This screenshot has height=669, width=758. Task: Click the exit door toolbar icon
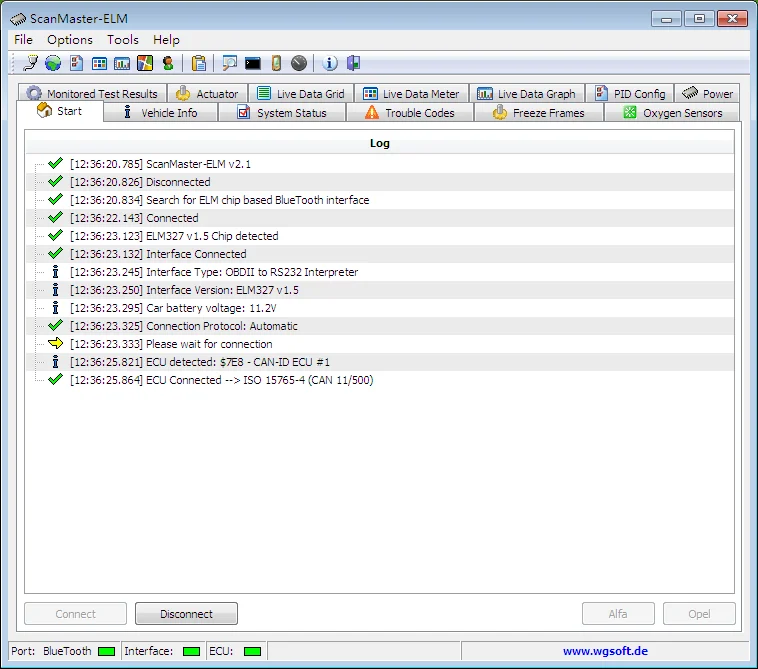353,63
